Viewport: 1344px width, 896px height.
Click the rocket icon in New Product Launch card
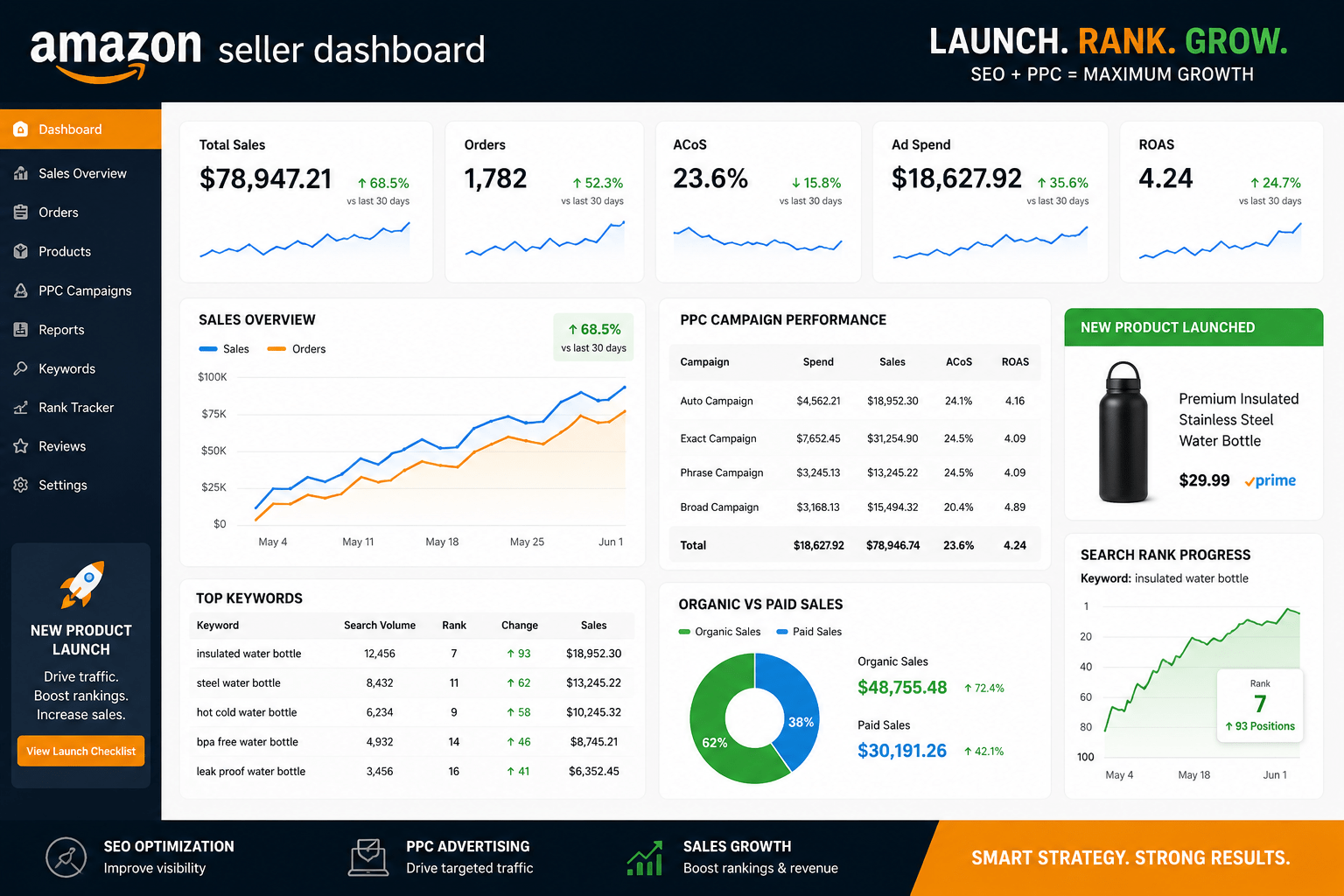pos(81,584)
